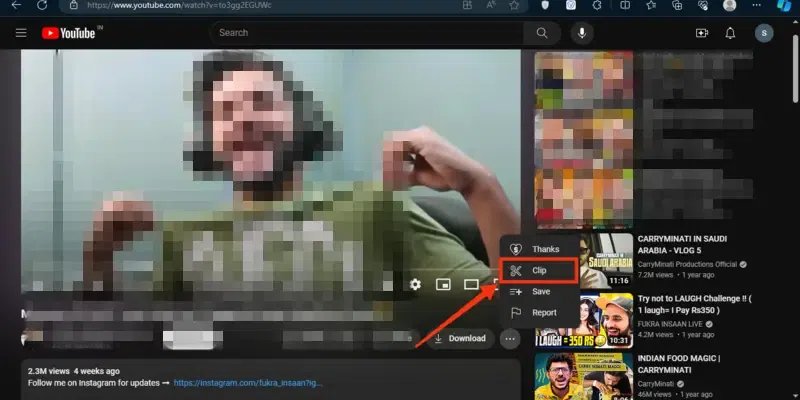The image size is (800, 400).
Task: Reload the page with refresh icon
Action: pos(42,5)
